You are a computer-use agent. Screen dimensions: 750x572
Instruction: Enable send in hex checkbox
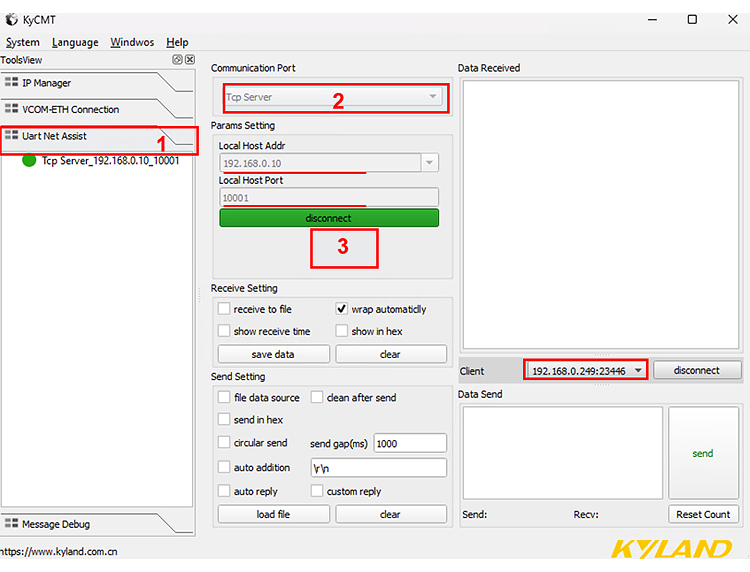tap(224, 419)
